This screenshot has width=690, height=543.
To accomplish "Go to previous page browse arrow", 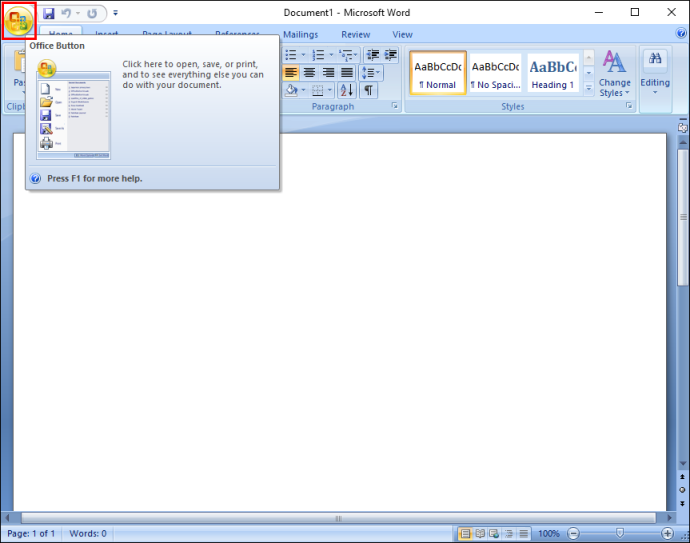I will point(683,477).
